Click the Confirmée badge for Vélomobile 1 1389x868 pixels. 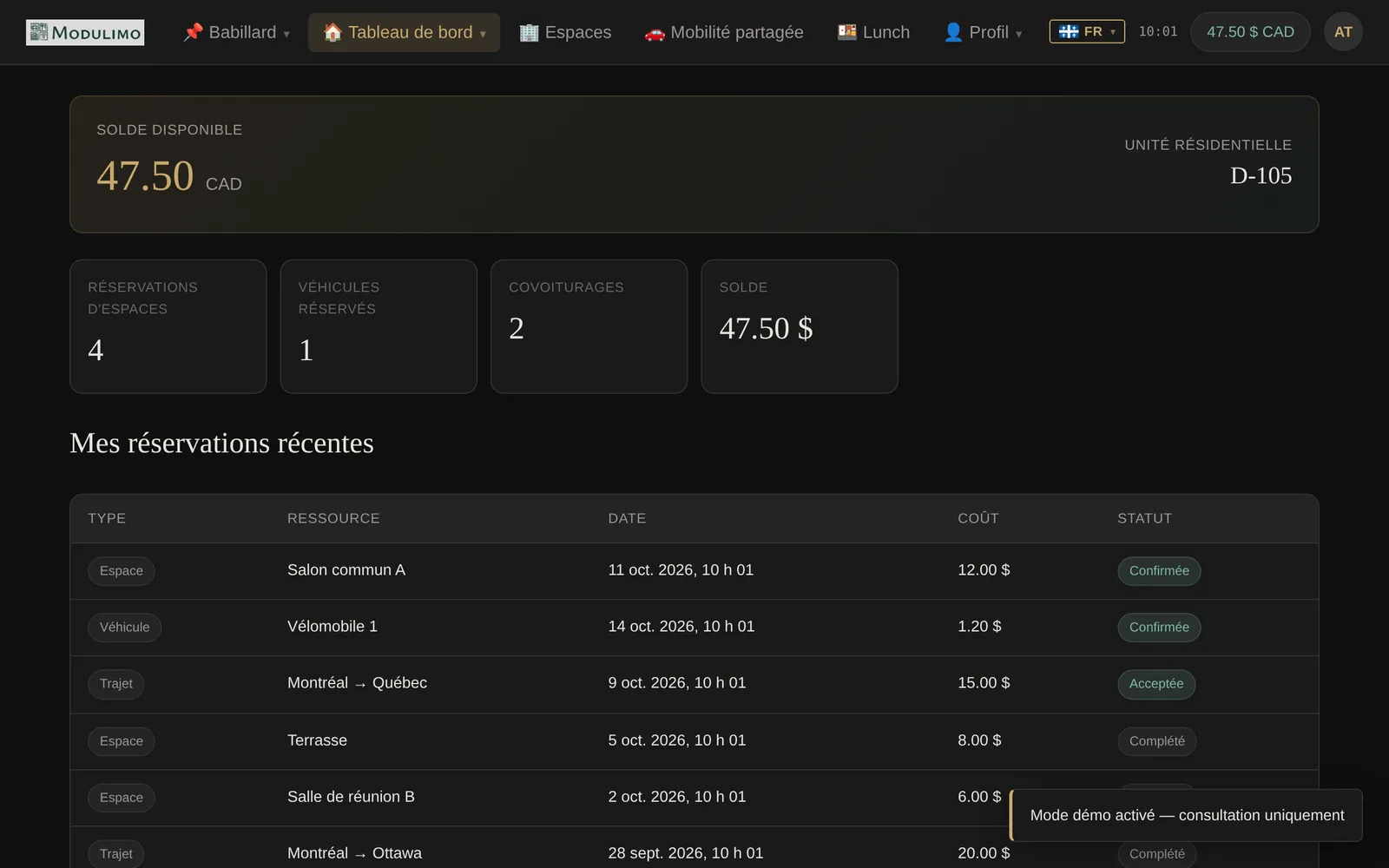pos(1159,628)
